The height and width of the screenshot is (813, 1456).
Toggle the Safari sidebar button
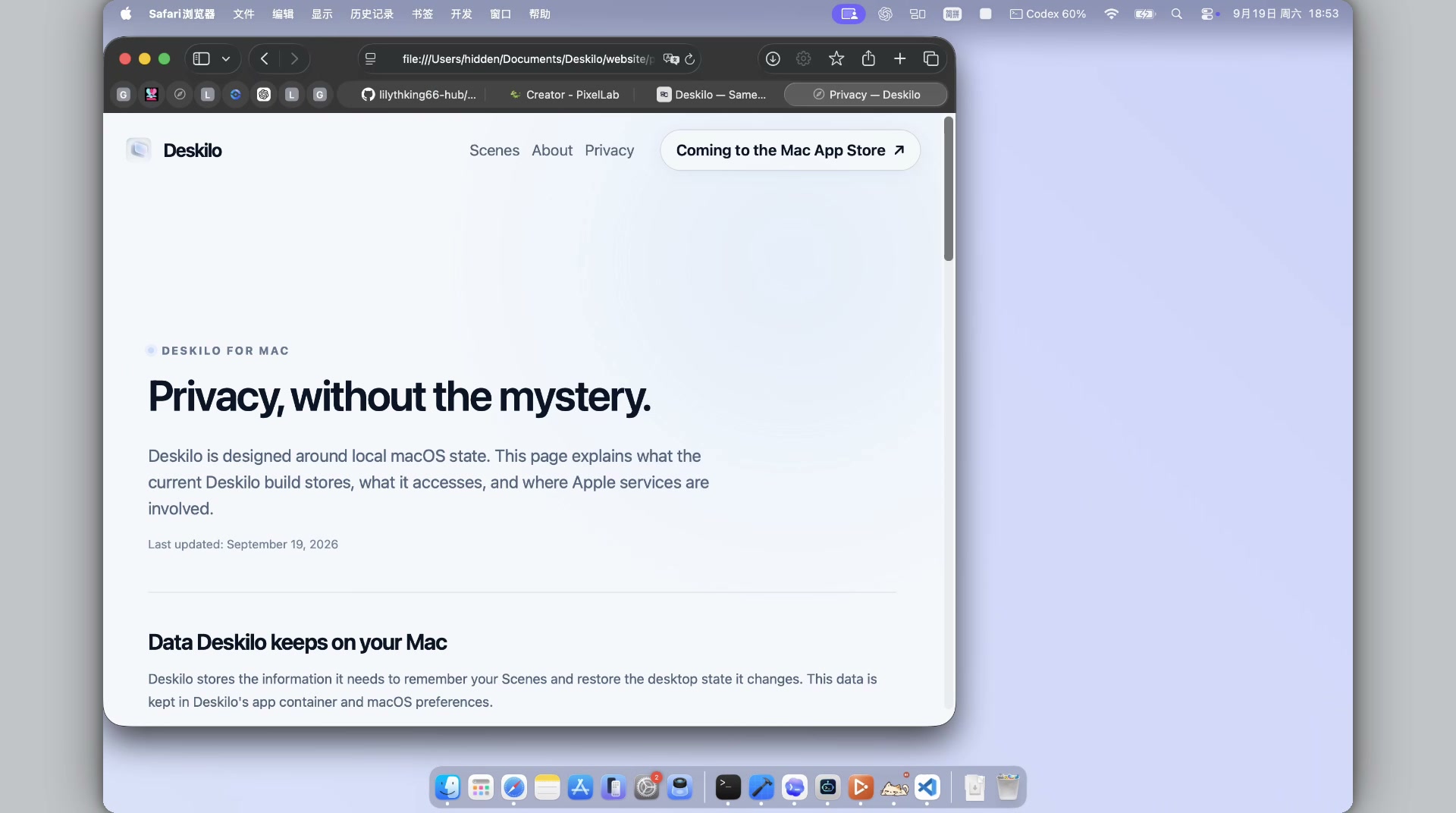pos(201,58)
